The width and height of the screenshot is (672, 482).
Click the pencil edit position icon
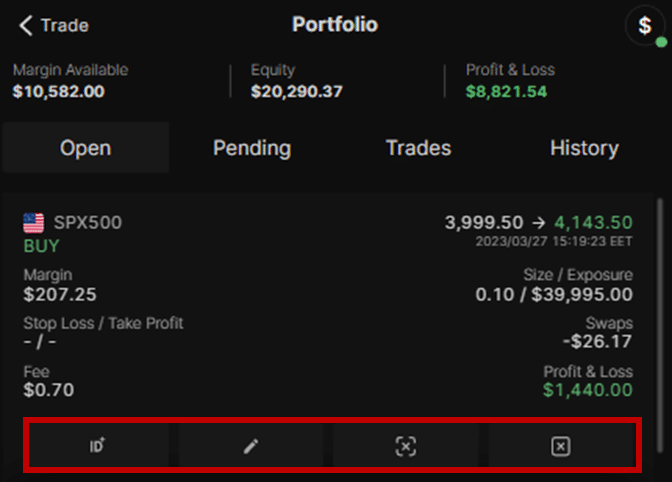tap(251, 446)
